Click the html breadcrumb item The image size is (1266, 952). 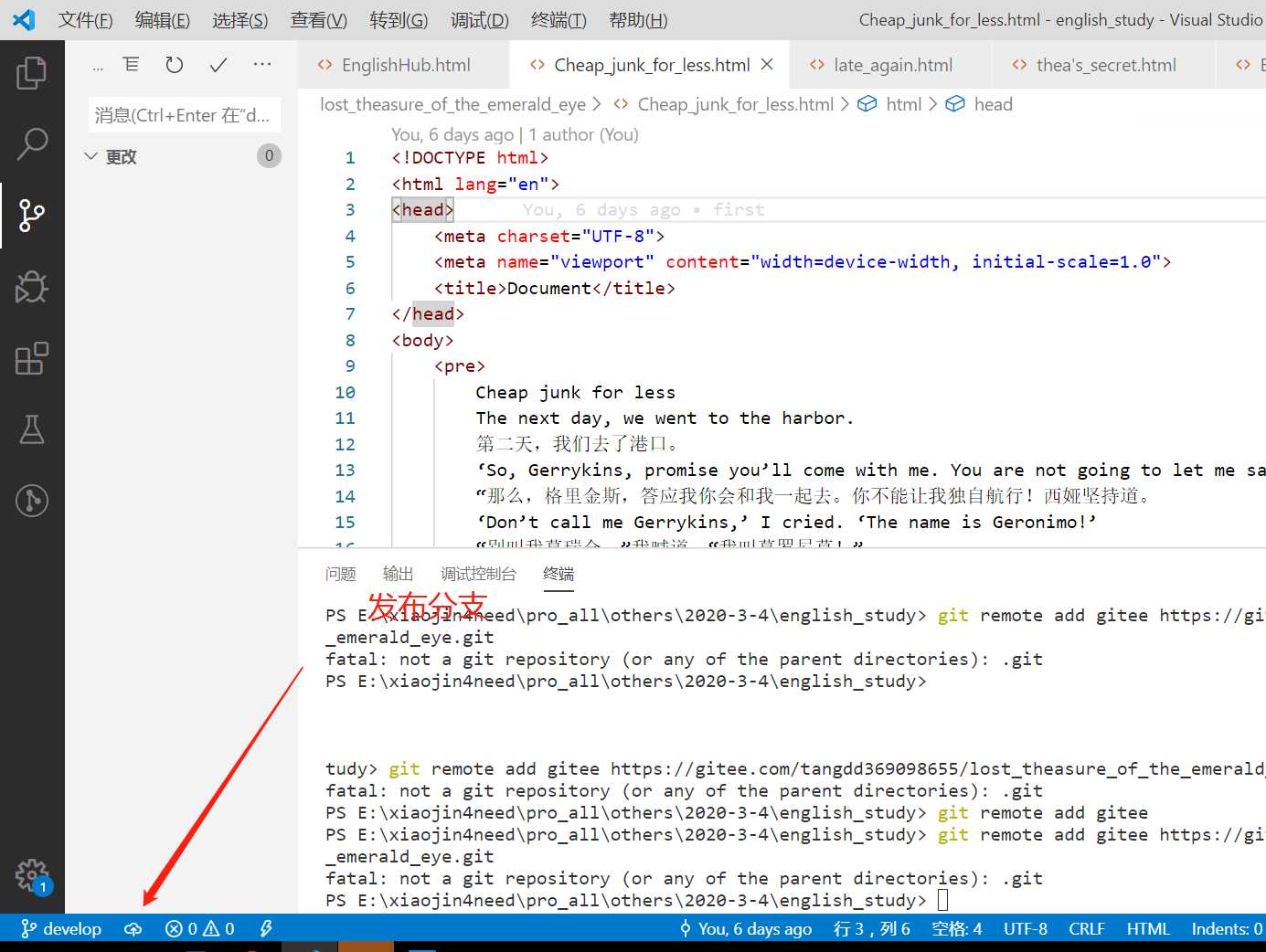tap(903, 104)
